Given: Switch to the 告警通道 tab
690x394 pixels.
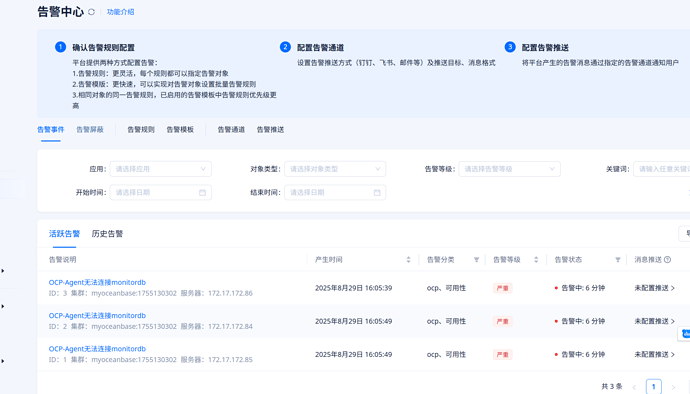Looking at the screenshot, I should tap(231, 129).
